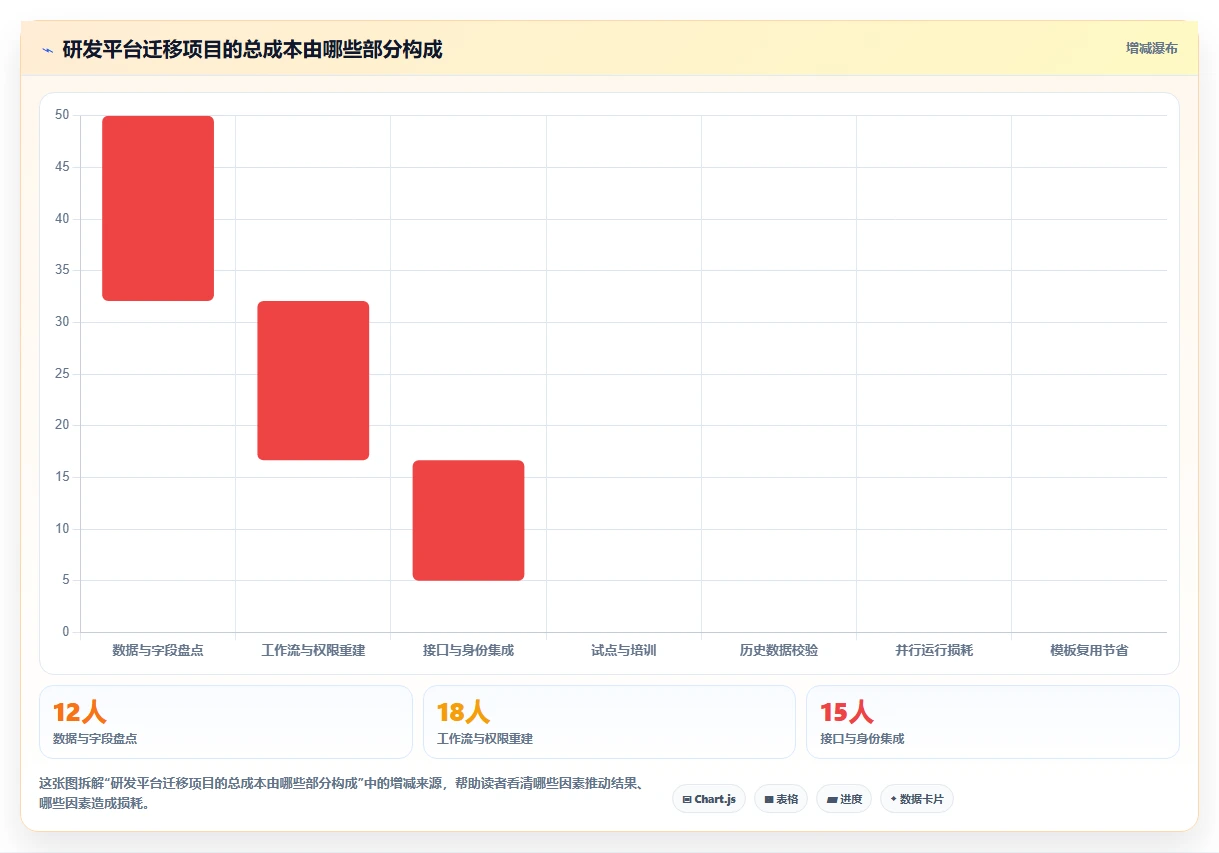Click x-axis label 试点与培训

(624, 650)
